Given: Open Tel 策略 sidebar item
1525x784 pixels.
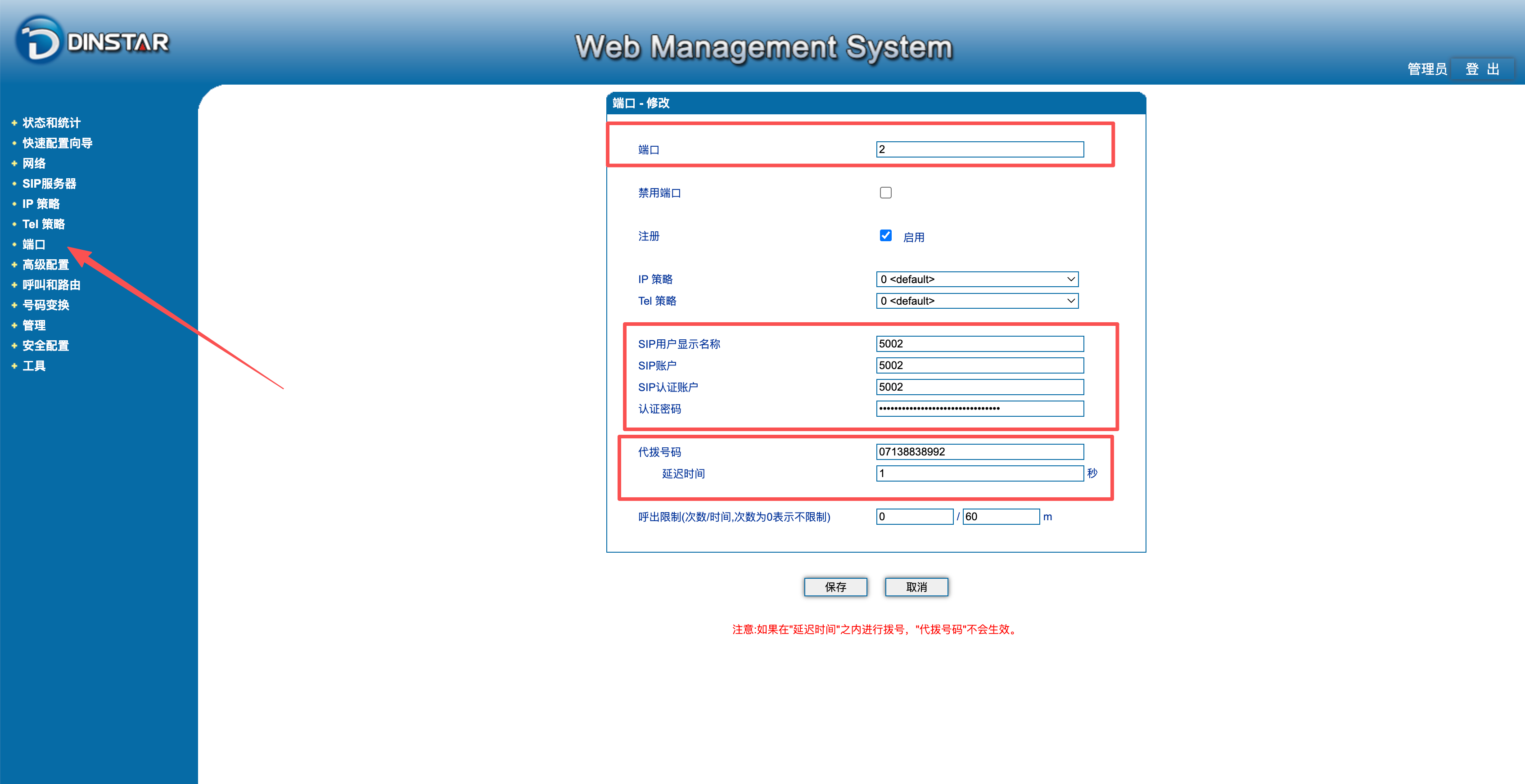Looking at the screenshot, I should (x=43, y=224).
